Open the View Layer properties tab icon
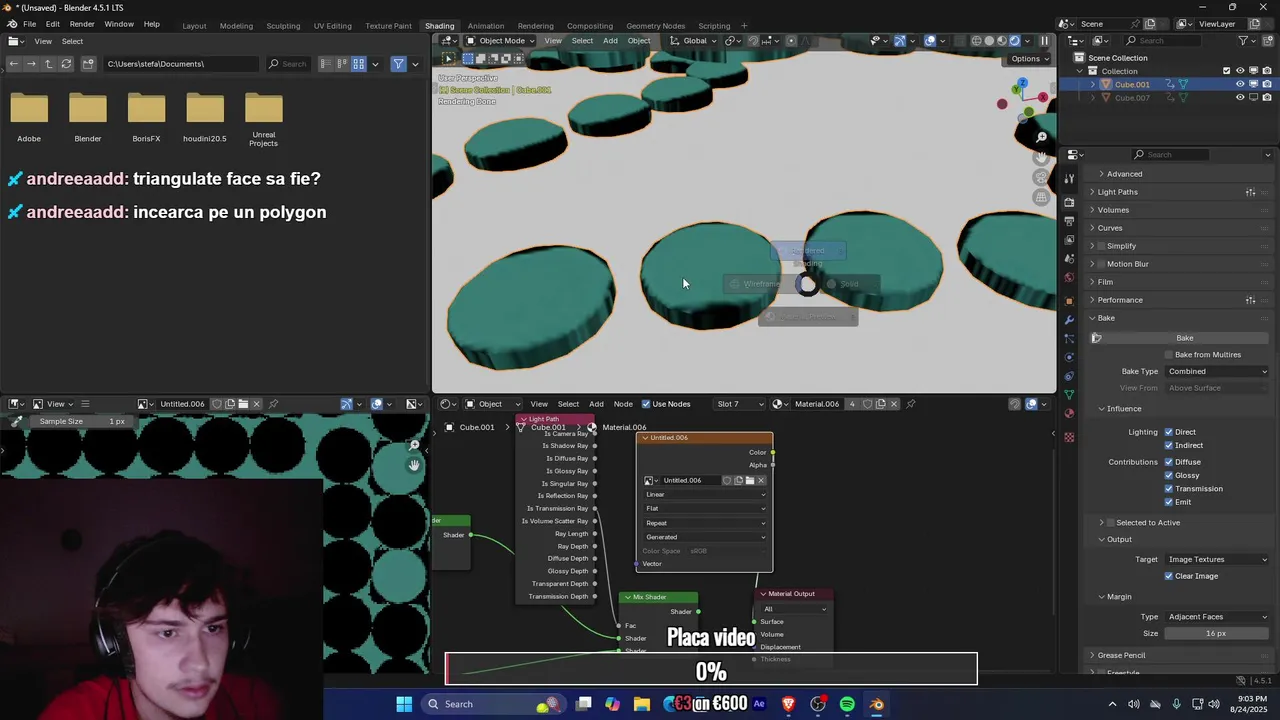The height and width of the screenshot is (720, 1280). point(1069,240)
